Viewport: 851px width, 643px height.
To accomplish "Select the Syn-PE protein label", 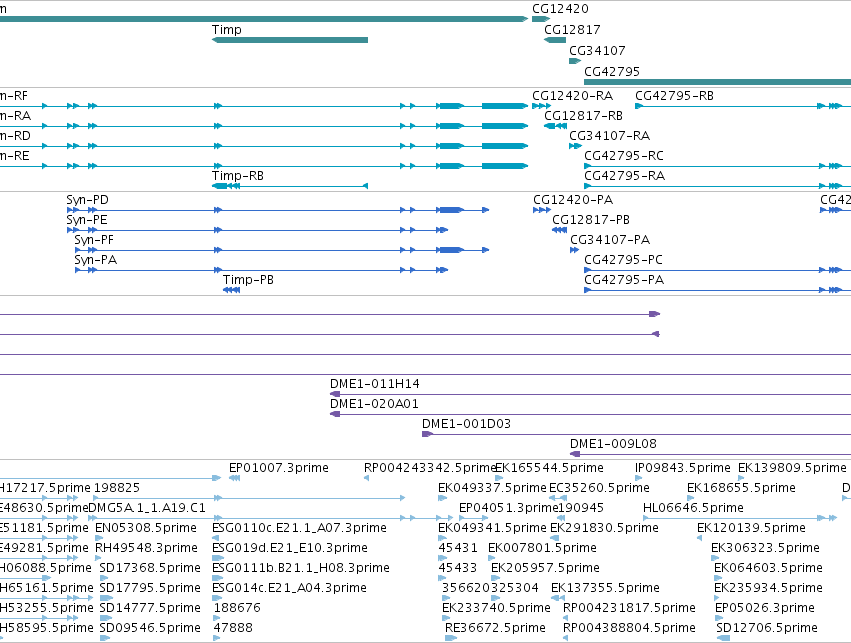I will 87,220.
